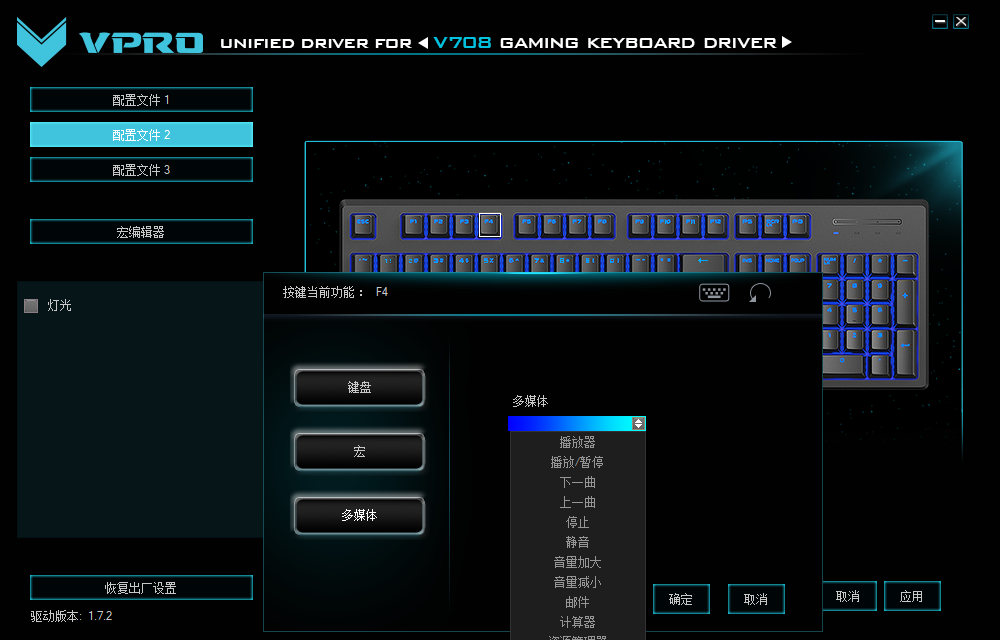Viewport: 1000px width, 640px height.
Task: Select 音量加大 in the dropdown list
Action: (x=577, y=562)
